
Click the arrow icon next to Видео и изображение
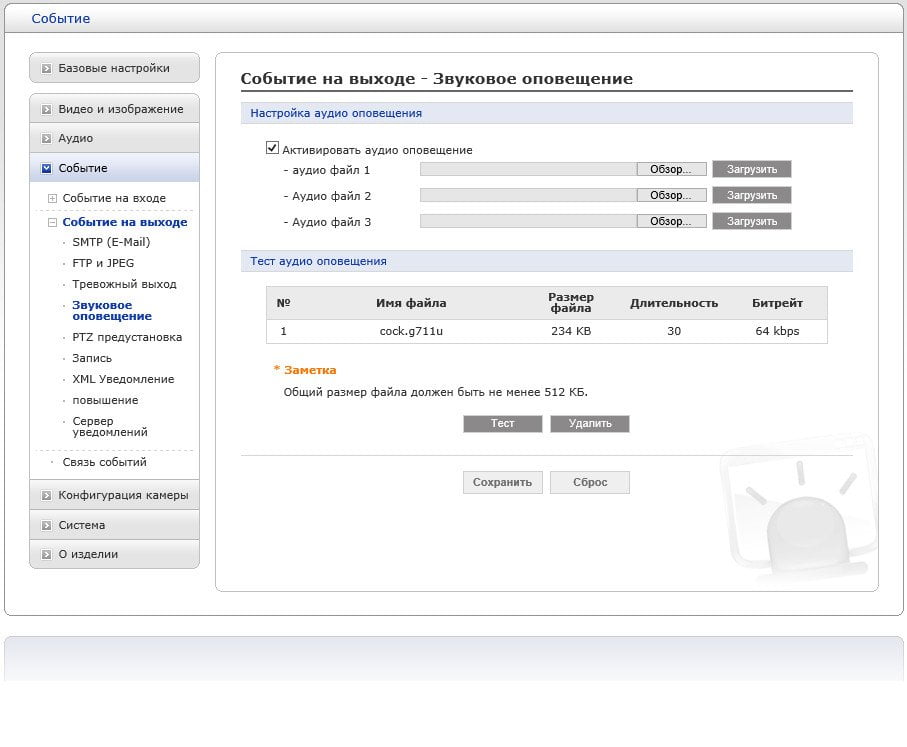click(x=46, y=109)
